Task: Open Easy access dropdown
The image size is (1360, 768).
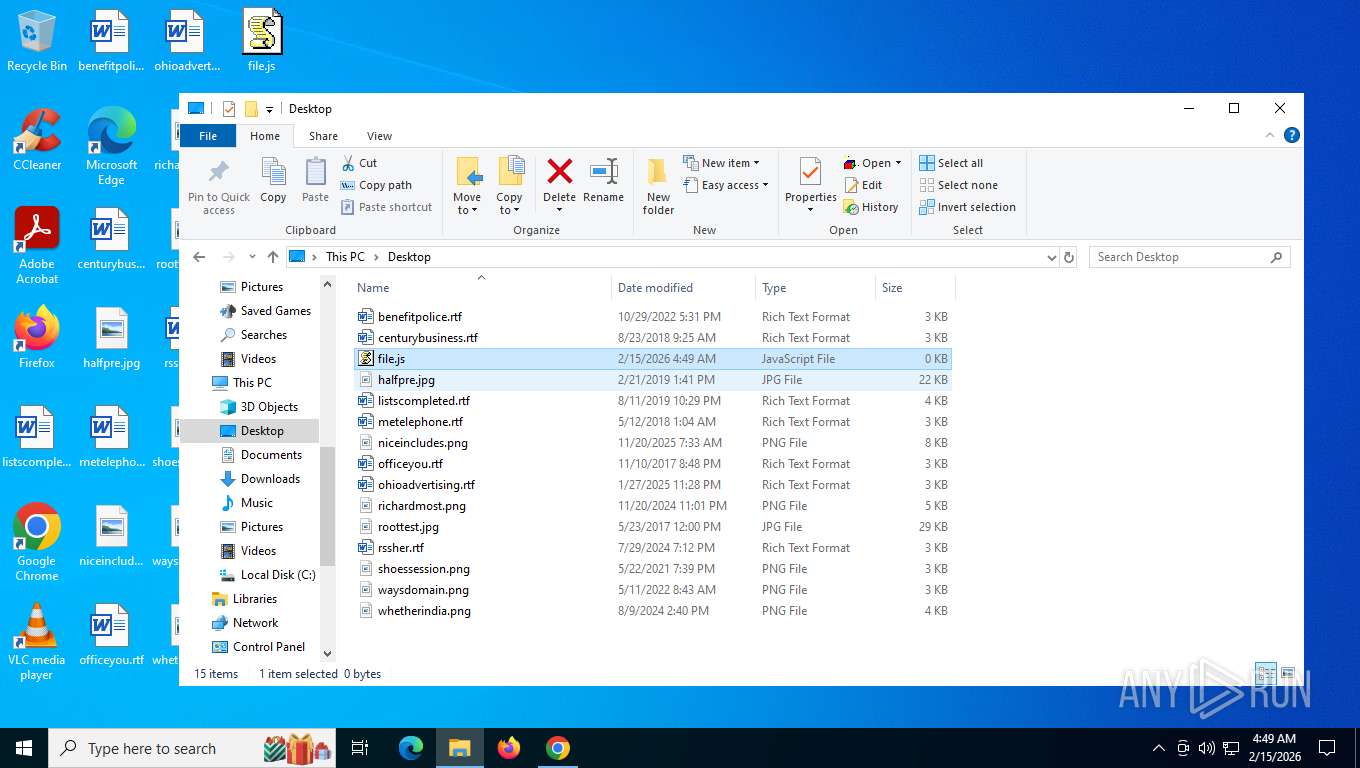Action: 726,185
